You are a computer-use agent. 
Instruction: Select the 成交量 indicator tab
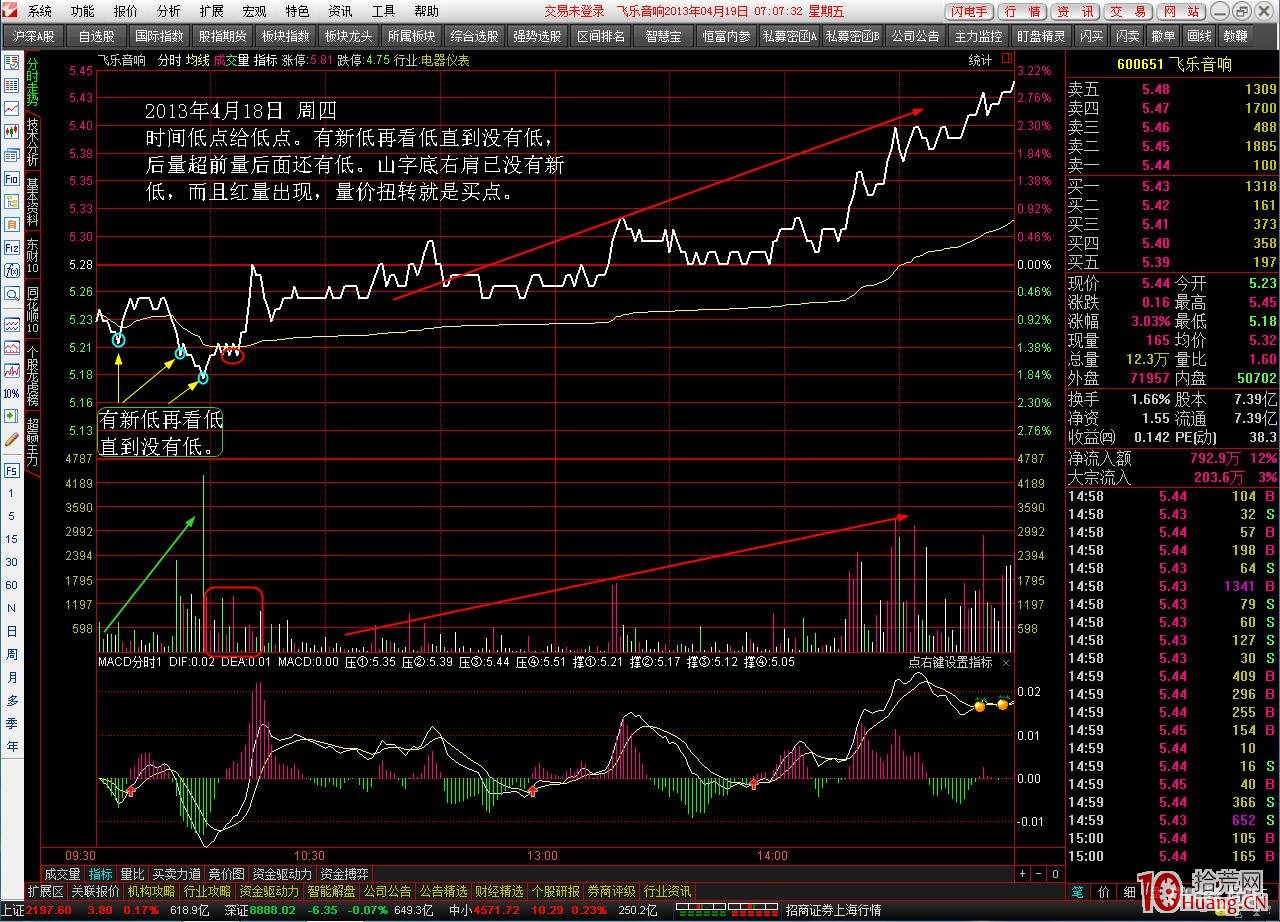[62, 874]
